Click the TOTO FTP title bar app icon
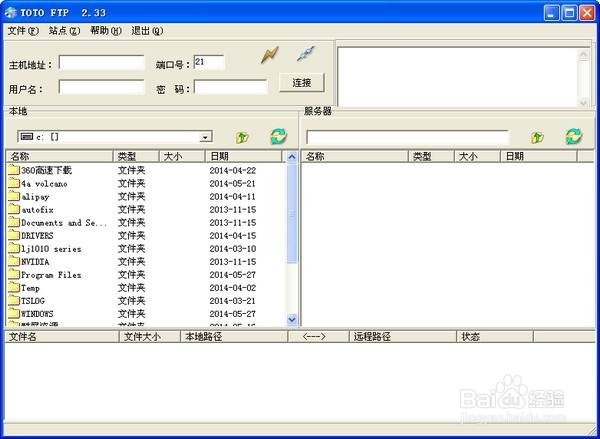This screenshot has width=600, height=439. pos(10,13)
